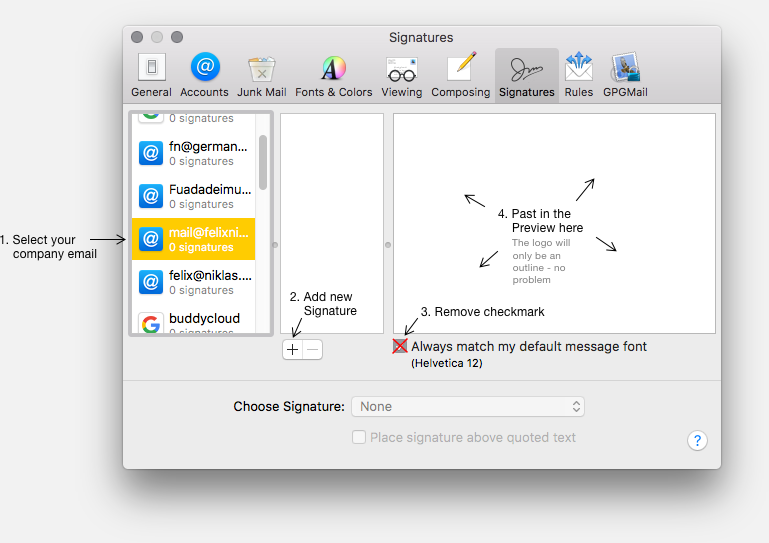769x543 pixels.
Task: Select the fn@german... email account
Action: (201, 153)
